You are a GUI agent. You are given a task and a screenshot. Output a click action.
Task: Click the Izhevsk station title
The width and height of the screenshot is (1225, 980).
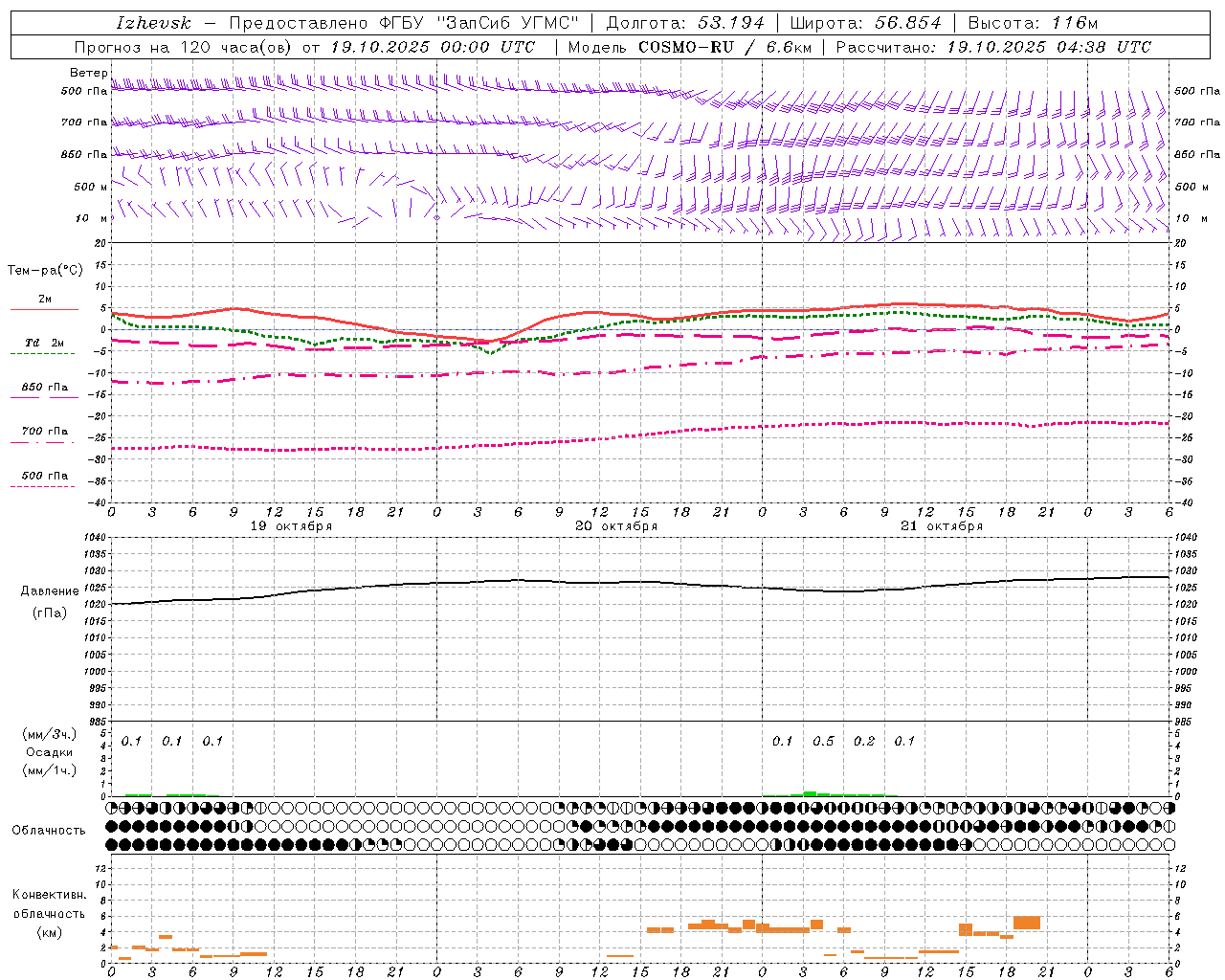point(154,23)
